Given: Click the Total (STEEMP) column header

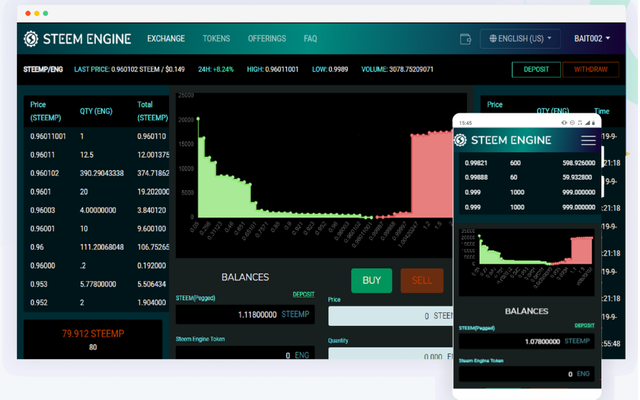Looking at the screenshot, I should coord(153,111).
